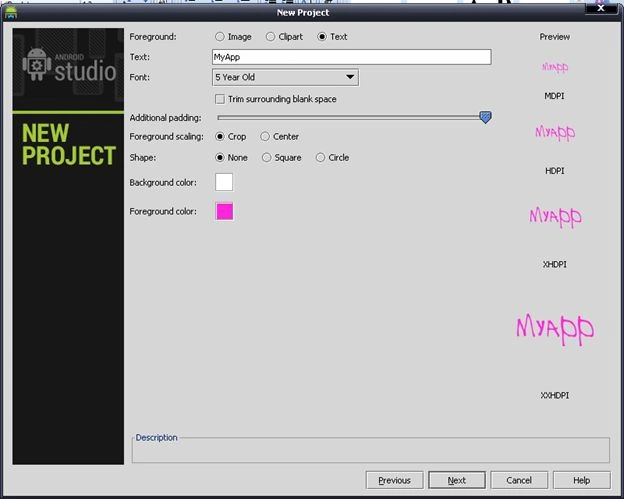Click the Previous button
The width and height of the screenshot is (624, 499).
pos(394,480)
